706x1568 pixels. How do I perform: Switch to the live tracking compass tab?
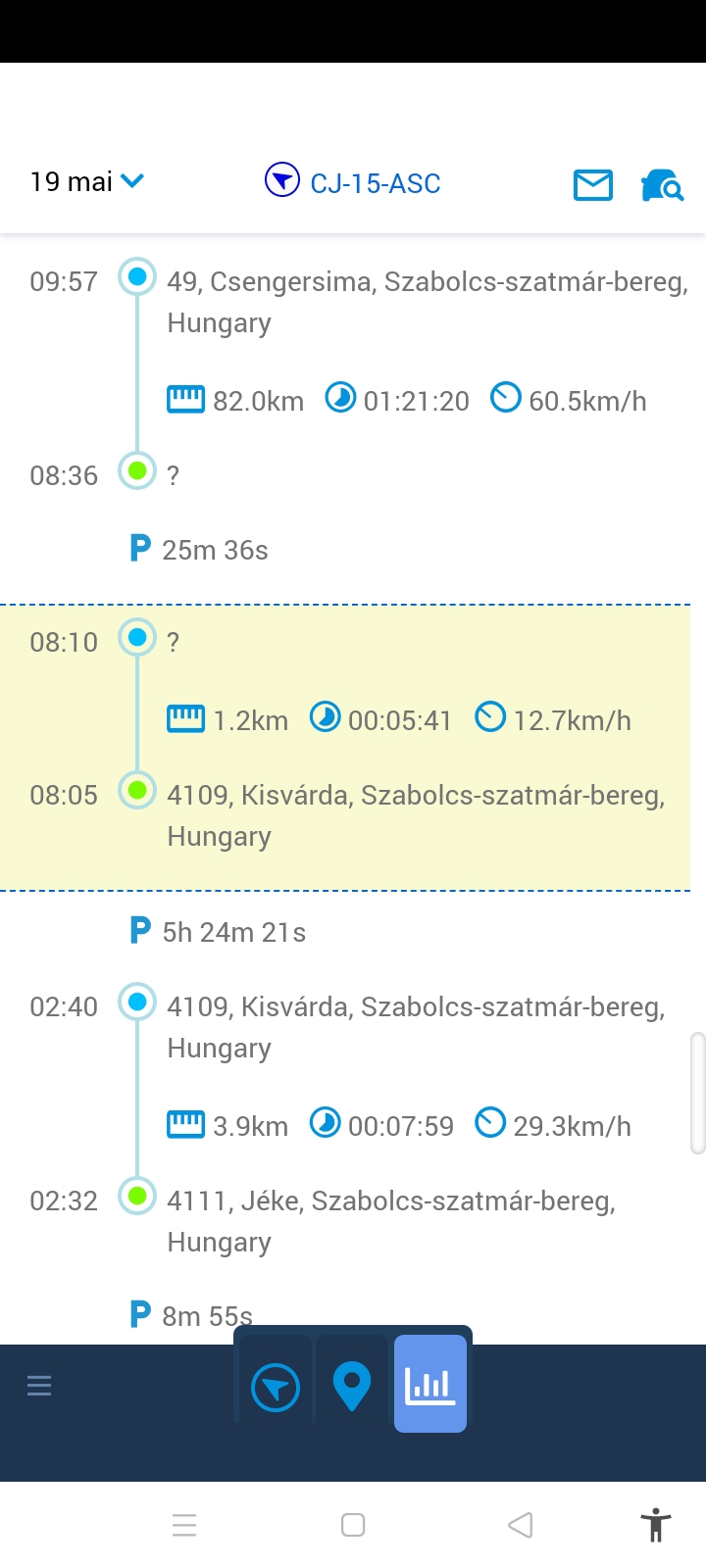(x=276, y=1387)
